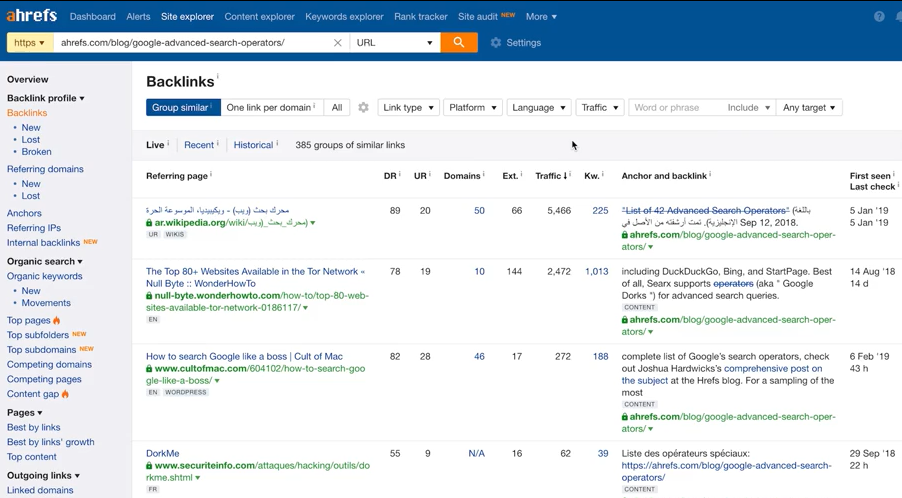The width and height of the screenshot is (902, 498).
Task: Clear the URL field with the X icon
Action: pos(338,43)
